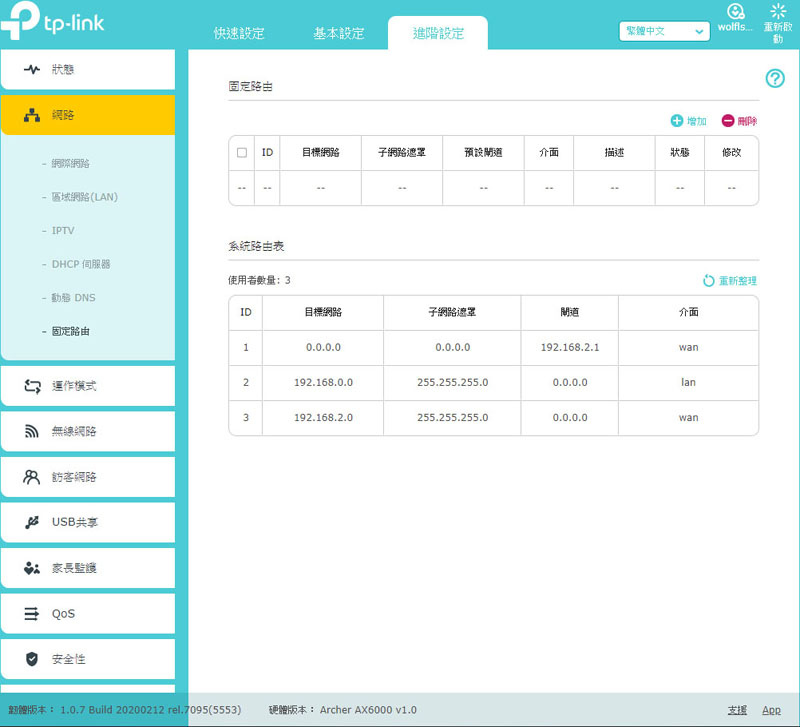Click the Network topology icon in sidebar
The image size is (800, 727).
coord(32,115)
